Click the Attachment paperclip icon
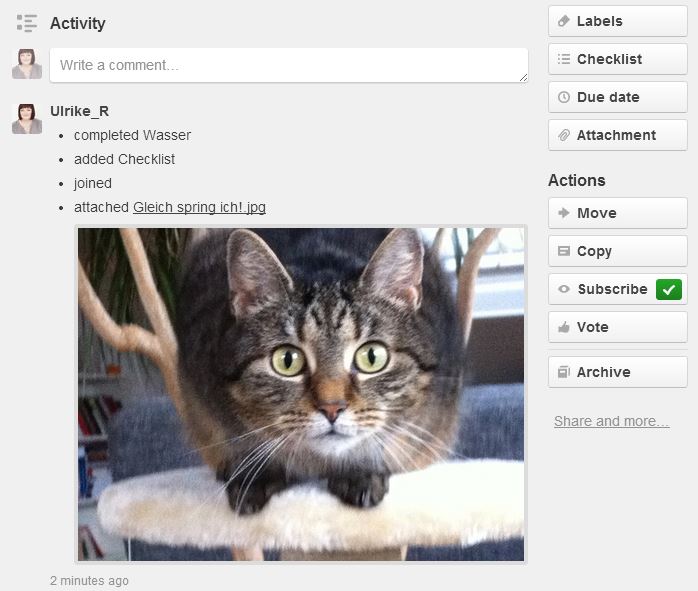This screenshot has width=698, height=591. coord(564,135)
